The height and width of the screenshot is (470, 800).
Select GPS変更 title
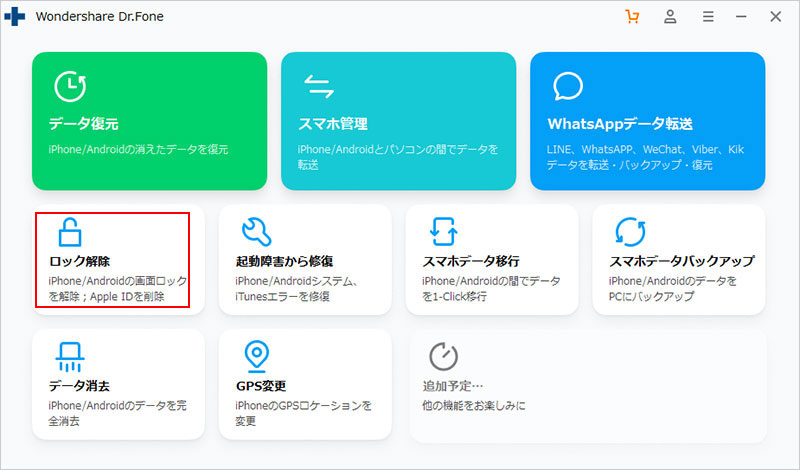[x=261, y=386]
